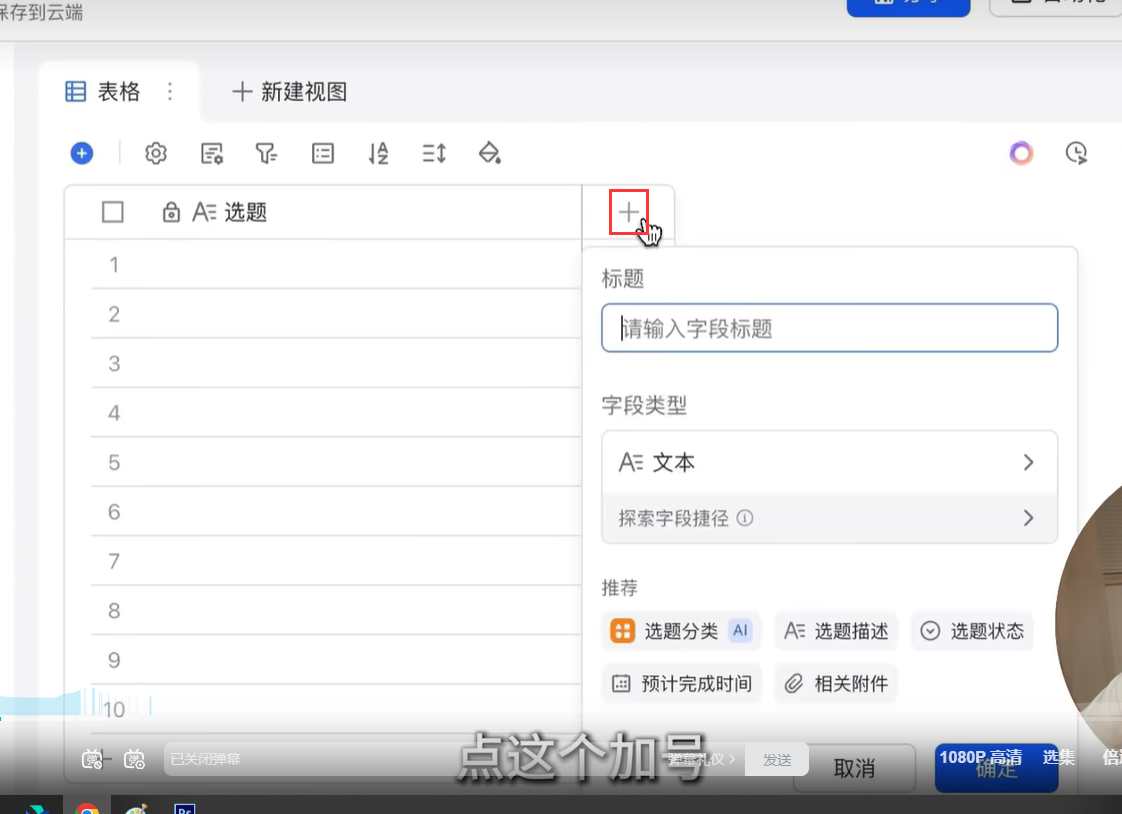This screenshot has width=1122, height=814.
Task: Click the Photoshop icon in the taskbar
Action: 185,809
